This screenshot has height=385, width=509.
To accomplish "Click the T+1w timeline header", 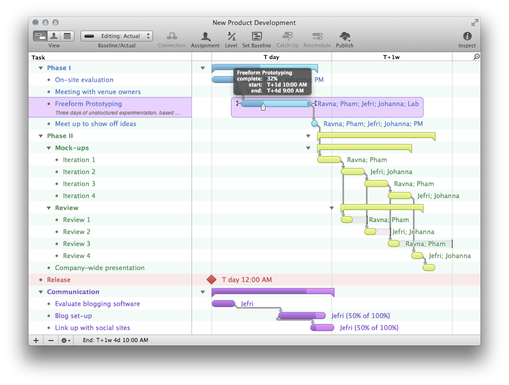I will 391,57.
